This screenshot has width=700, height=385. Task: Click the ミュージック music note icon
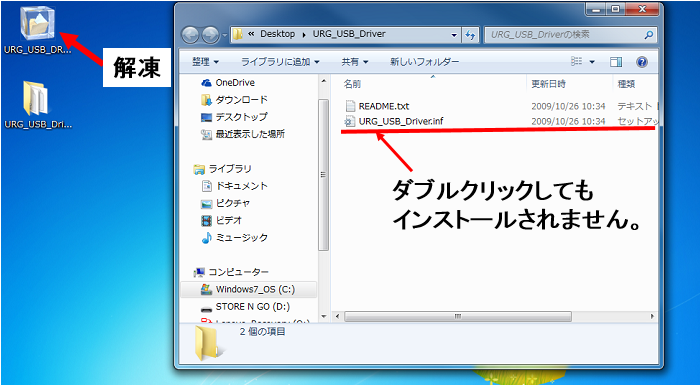(206, 238)
